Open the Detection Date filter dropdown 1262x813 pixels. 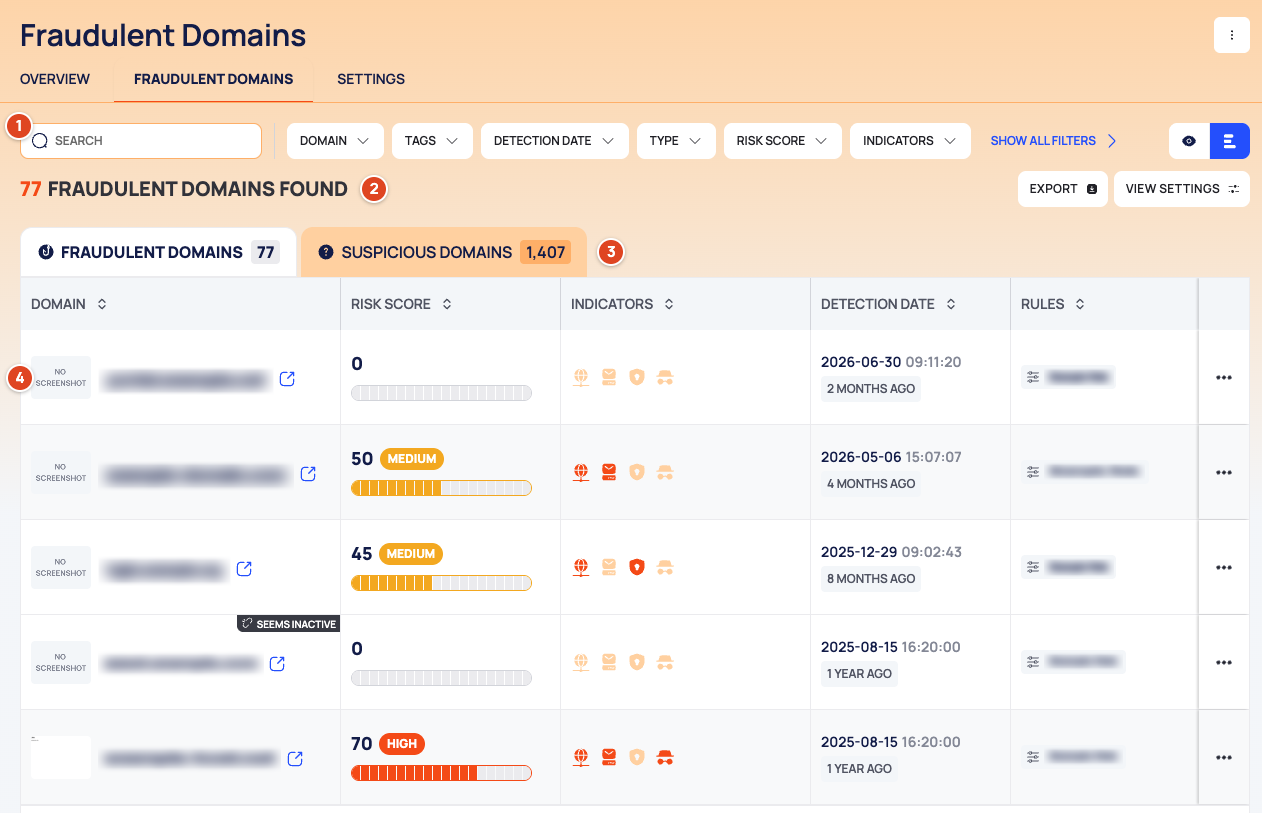[x=554, y=141]
